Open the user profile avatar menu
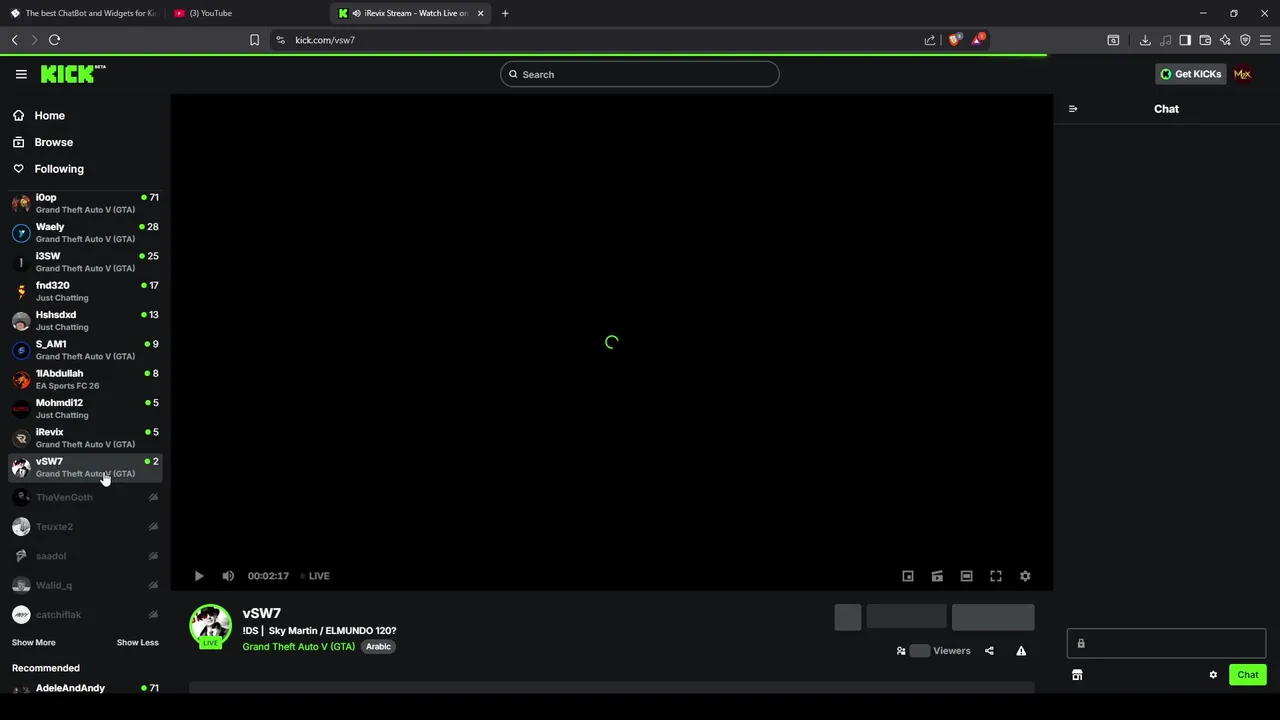Image resolution: width=1280 pixels, height=720 pixels. (x=1242, y=74)
